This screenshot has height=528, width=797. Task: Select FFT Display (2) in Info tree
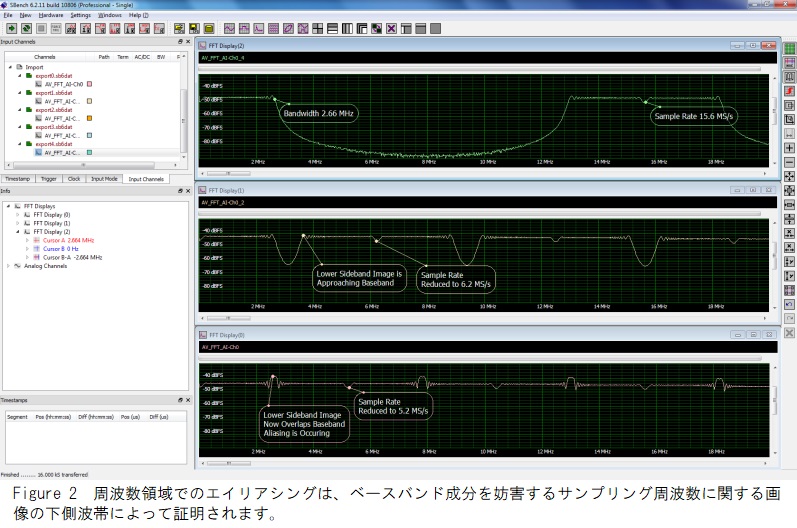click(52, 232)
